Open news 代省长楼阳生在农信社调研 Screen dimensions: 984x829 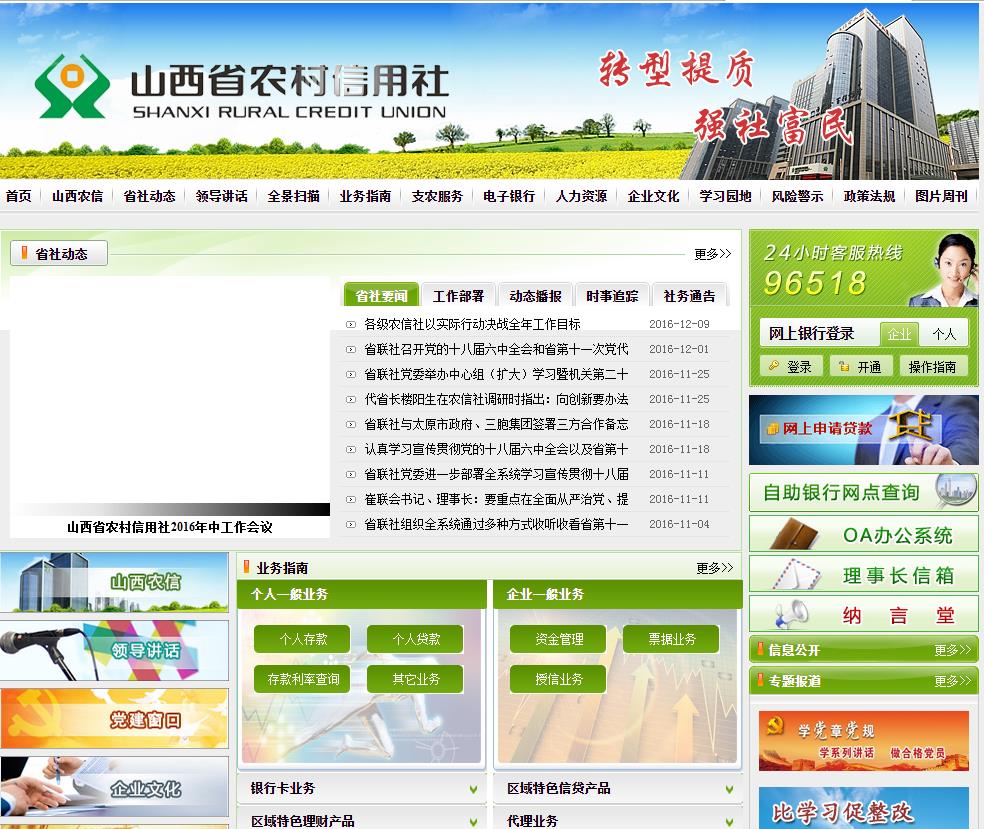tap(496, 399)
